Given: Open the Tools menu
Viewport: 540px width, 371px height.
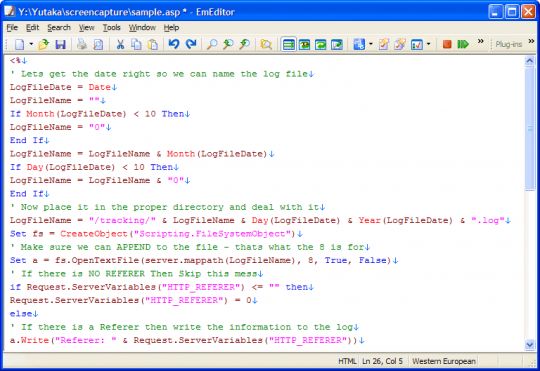Looking at the screenshot, I should pos(112,28).
